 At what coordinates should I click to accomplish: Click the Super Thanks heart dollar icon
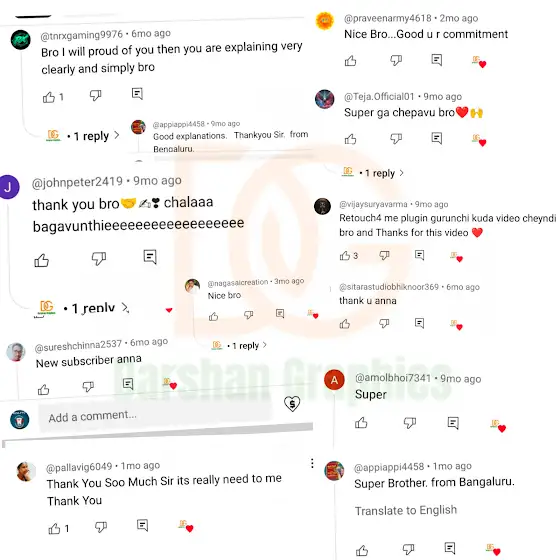(292, 404)
